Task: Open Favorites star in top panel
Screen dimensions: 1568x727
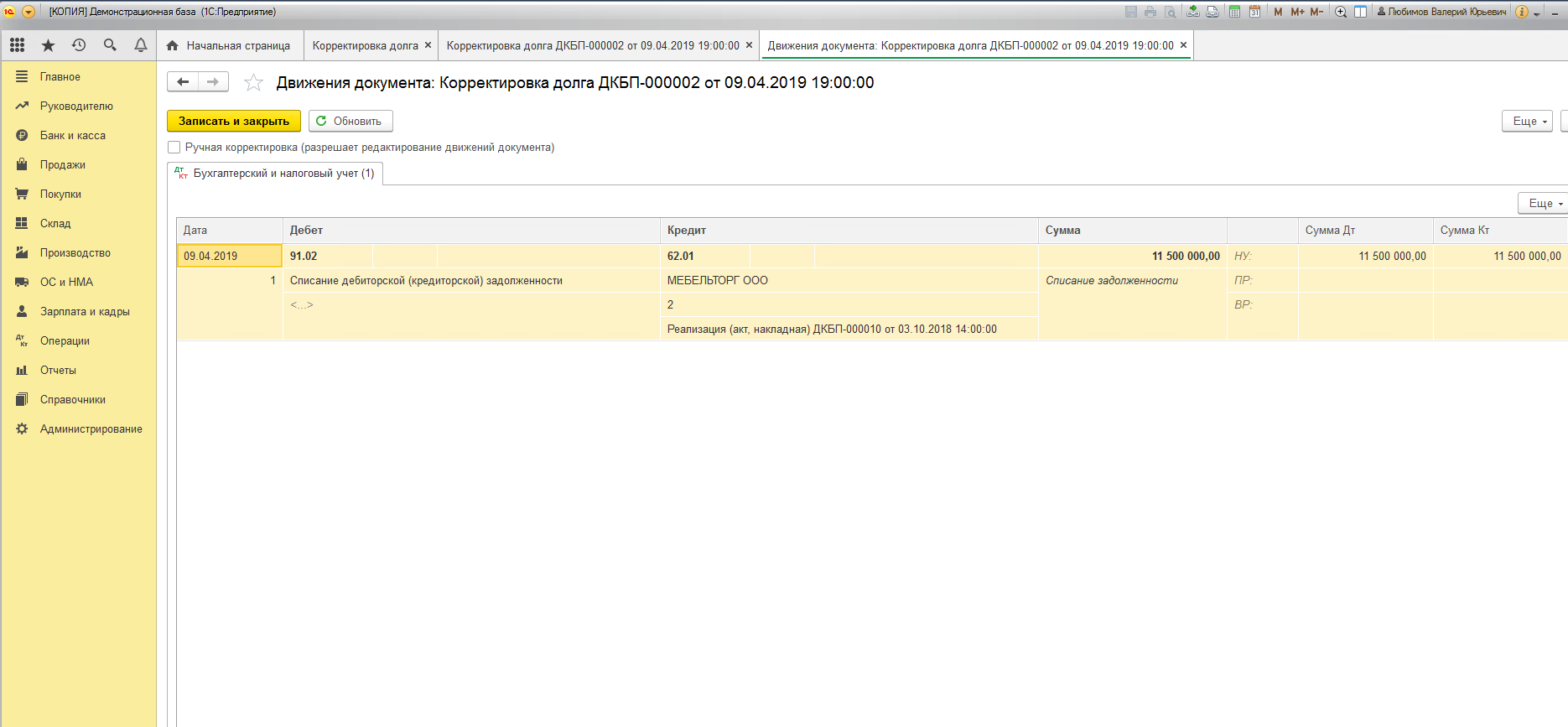Action: 48,45
